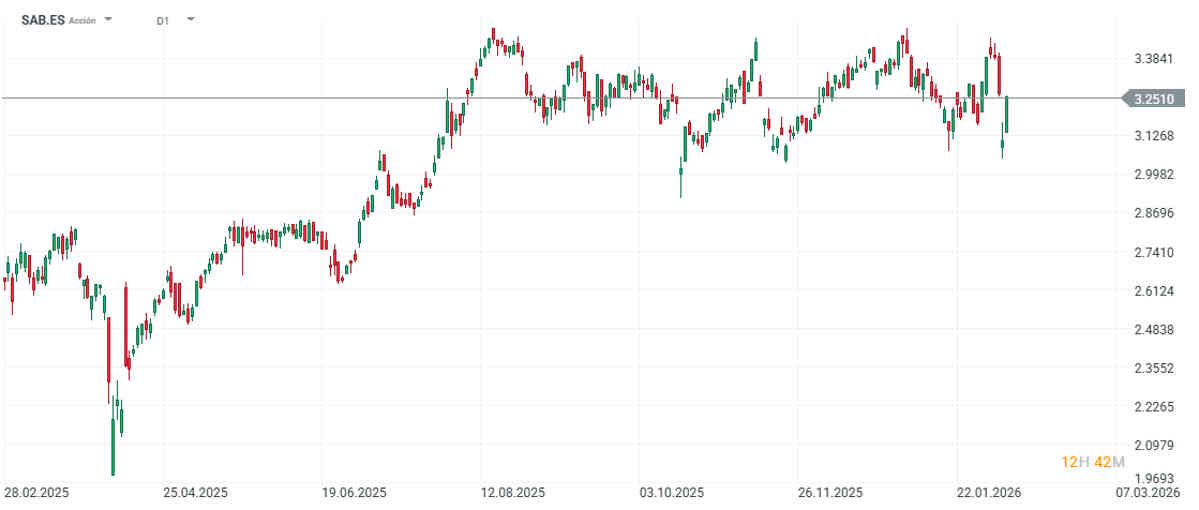Click the 2.9982 price axis label

(1154, 175)
